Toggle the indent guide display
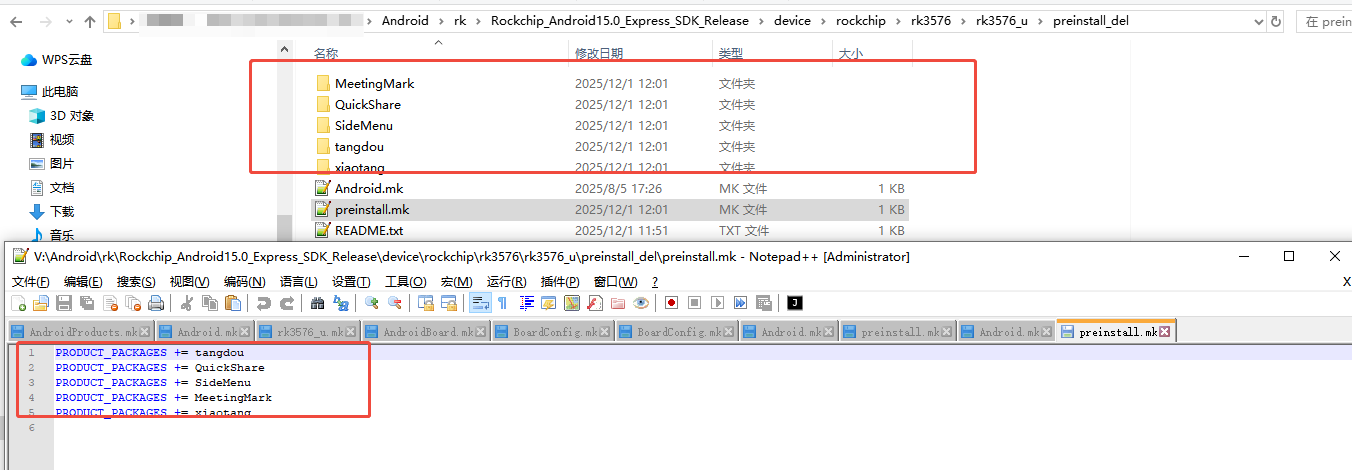This screenshot has width=1352, height=470. (526, 303)
